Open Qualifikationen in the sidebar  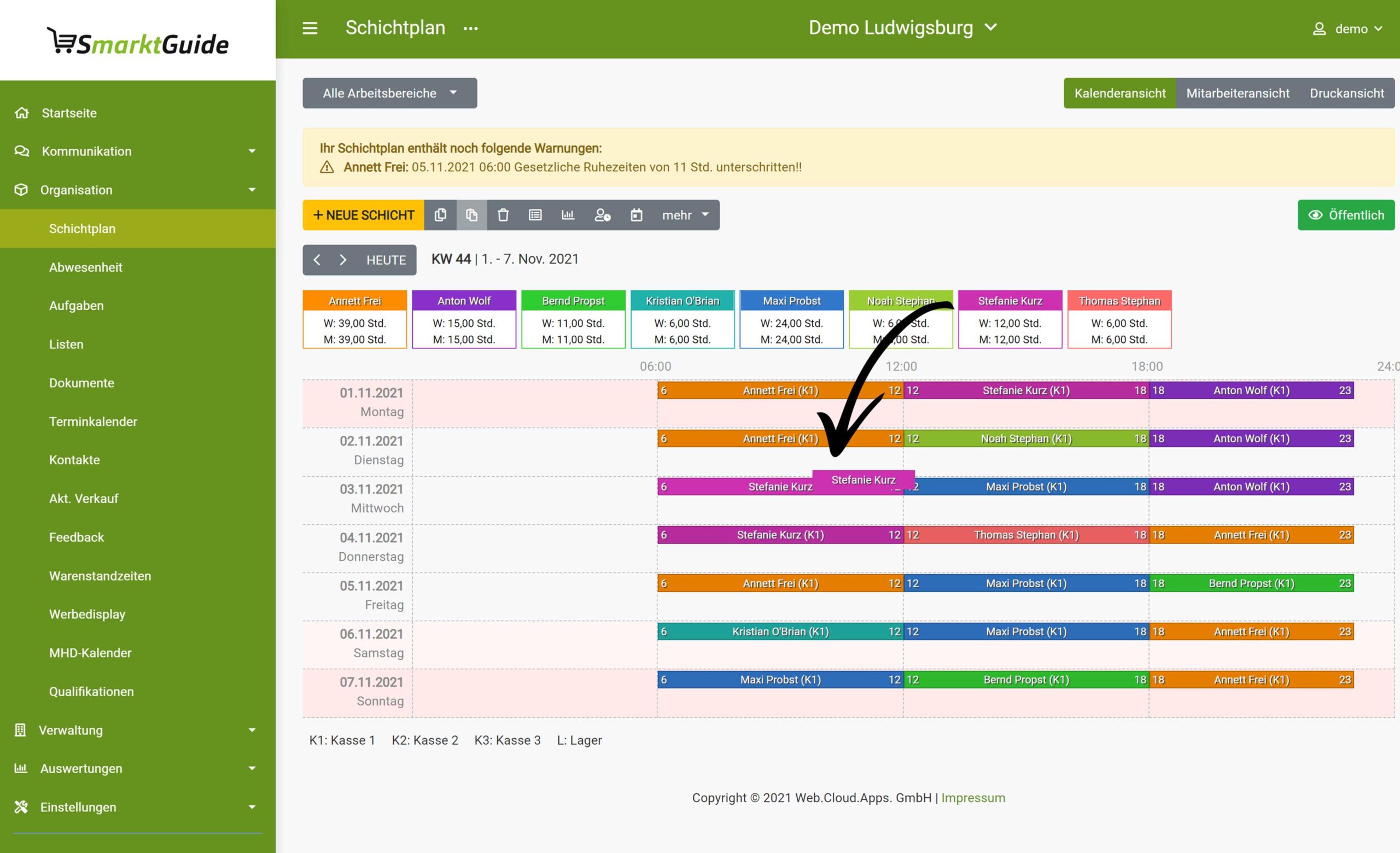click(x=137, y=691)
